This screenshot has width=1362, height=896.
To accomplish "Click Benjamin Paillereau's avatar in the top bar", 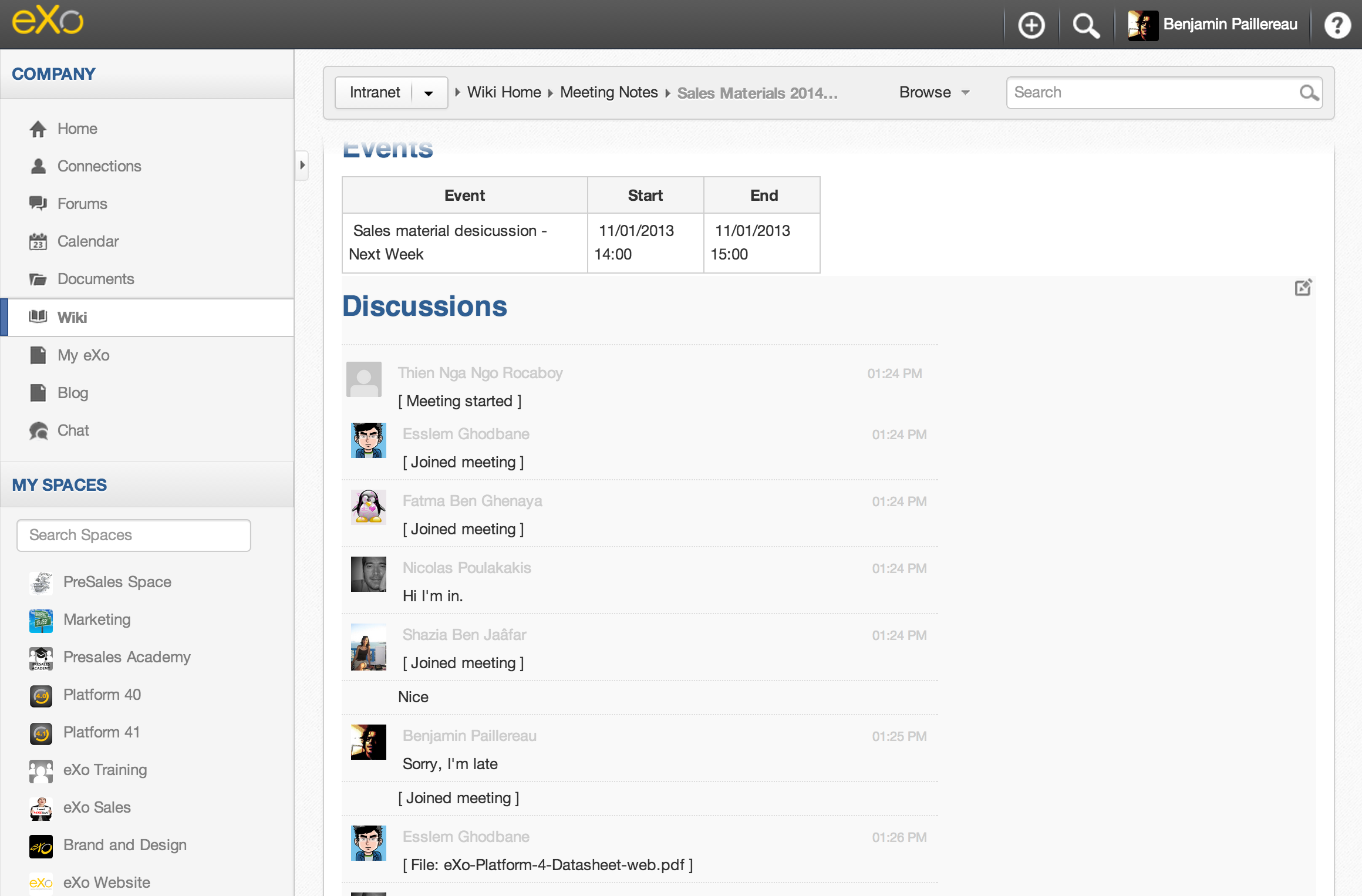I will (x=1143, y=25).
